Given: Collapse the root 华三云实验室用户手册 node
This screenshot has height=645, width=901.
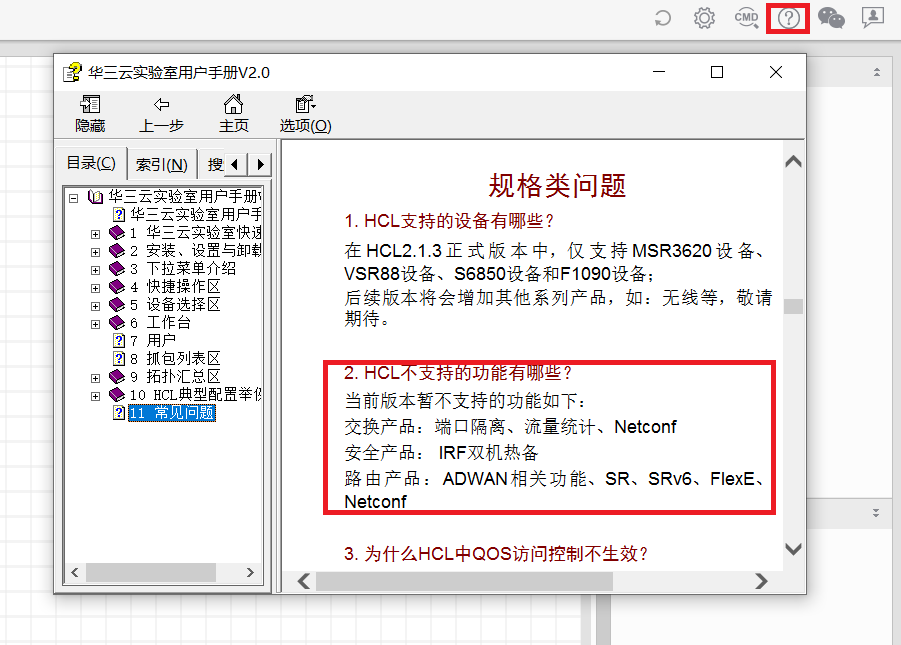Looking at the screenshot, I should tap(74, 198).
